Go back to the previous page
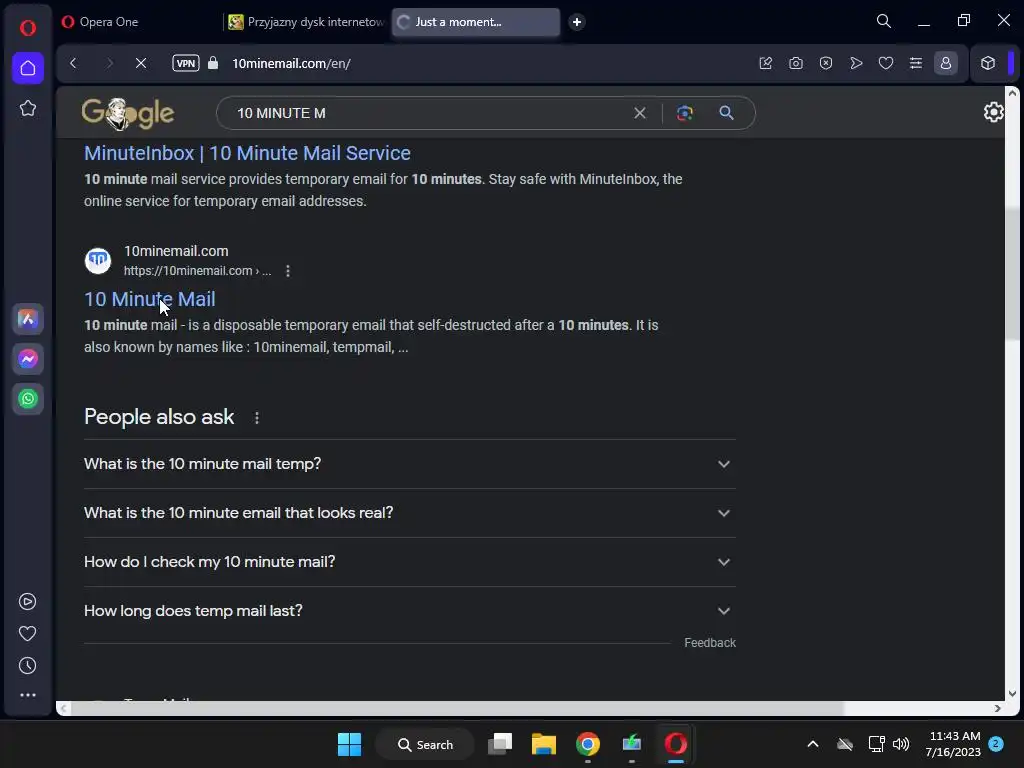The height and width of the screenshot is (768, 1024). click(74, 63)
